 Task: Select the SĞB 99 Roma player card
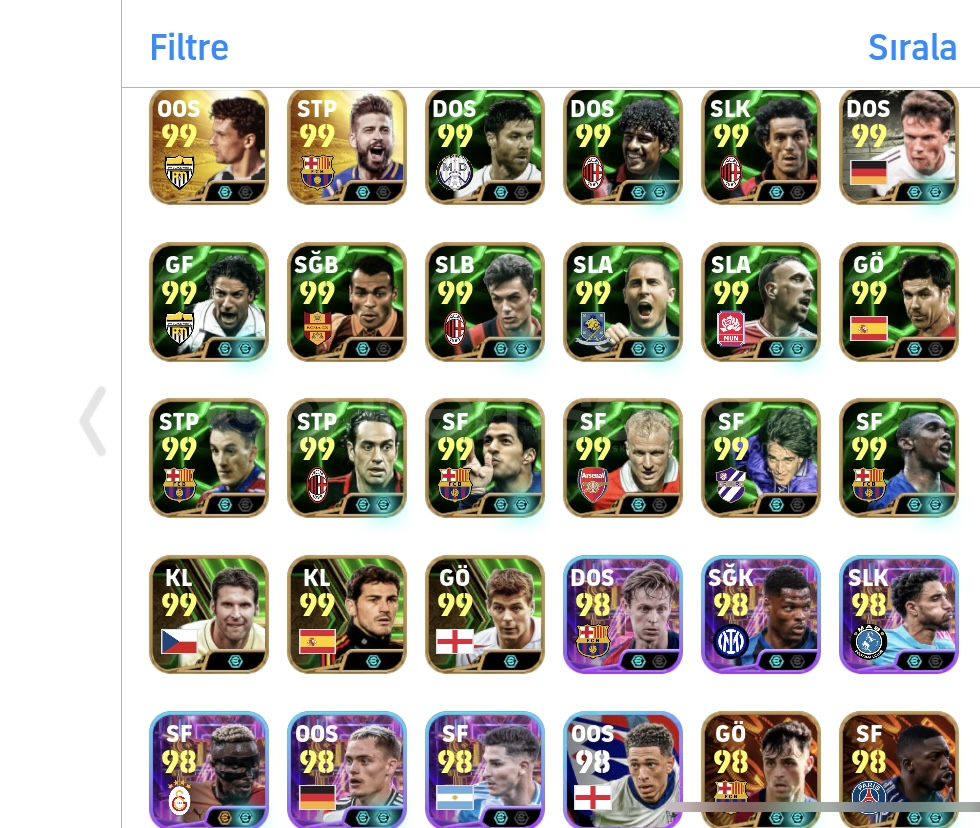point(347,302)
